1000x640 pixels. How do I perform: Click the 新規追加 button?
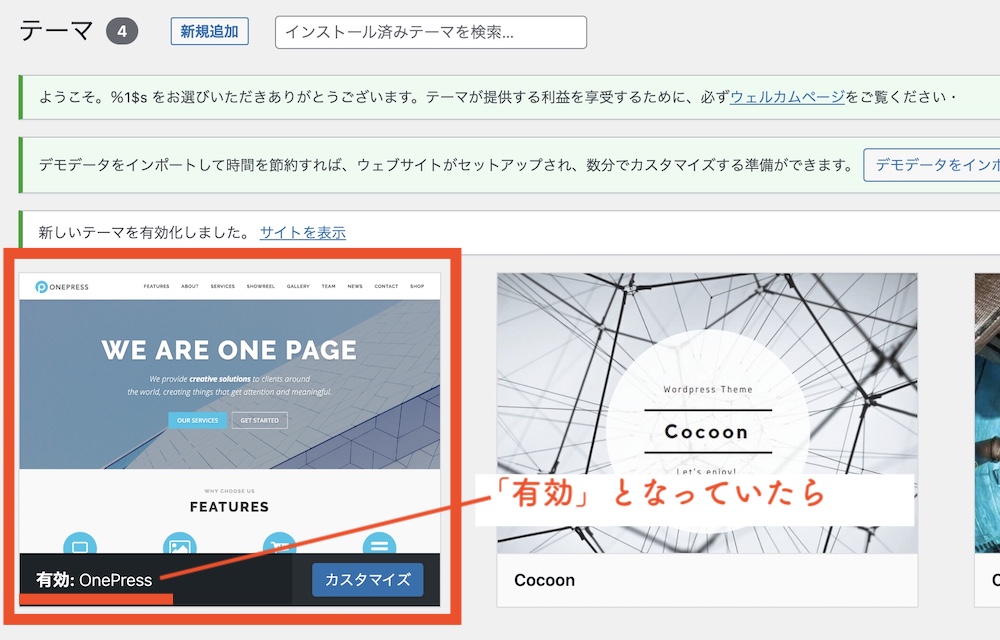pos(209,32)
